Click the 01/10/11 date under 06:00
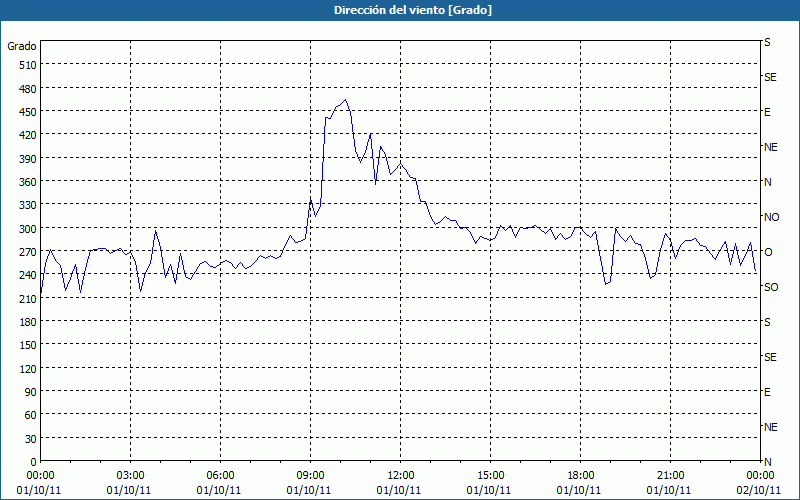 pyautogui.click(x=220, y=491)
